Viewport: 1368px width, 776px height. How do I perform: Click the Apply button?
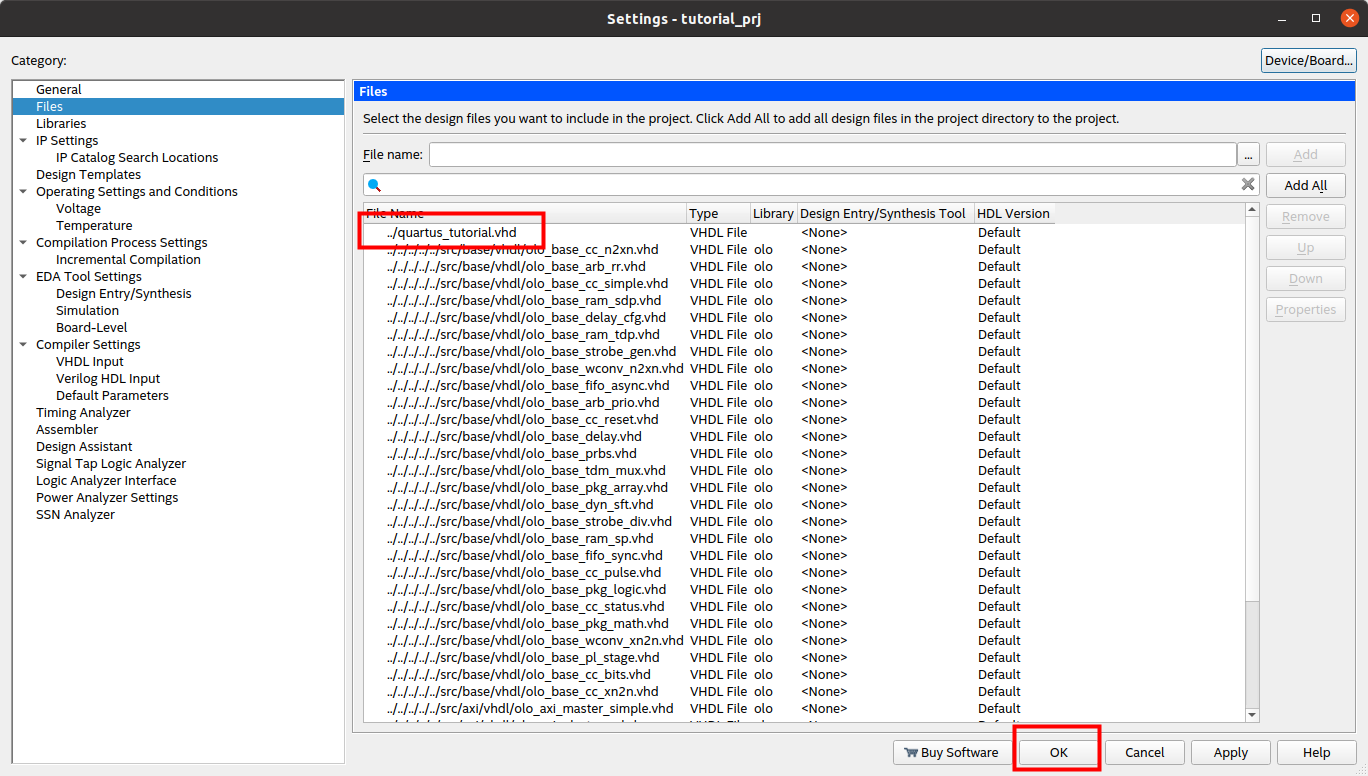coord(1231,753)
